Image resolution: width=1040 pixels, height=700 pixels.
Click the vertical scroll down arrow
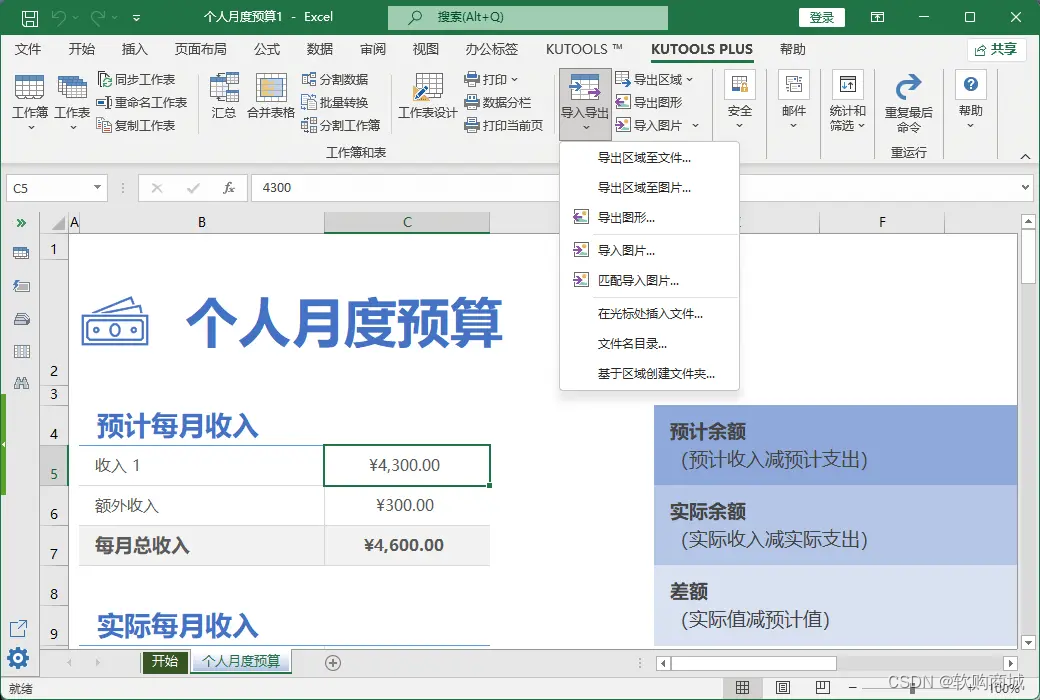coord(1028,642)
